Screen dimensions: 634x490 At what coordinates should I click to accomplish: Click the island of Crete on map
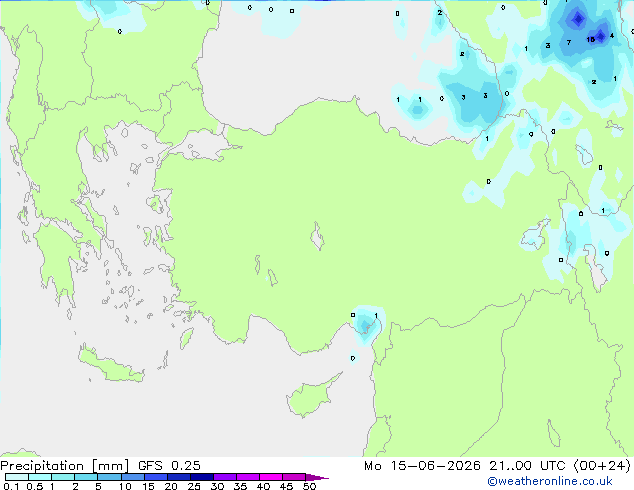pyautogui.click(x=110, y=365)
